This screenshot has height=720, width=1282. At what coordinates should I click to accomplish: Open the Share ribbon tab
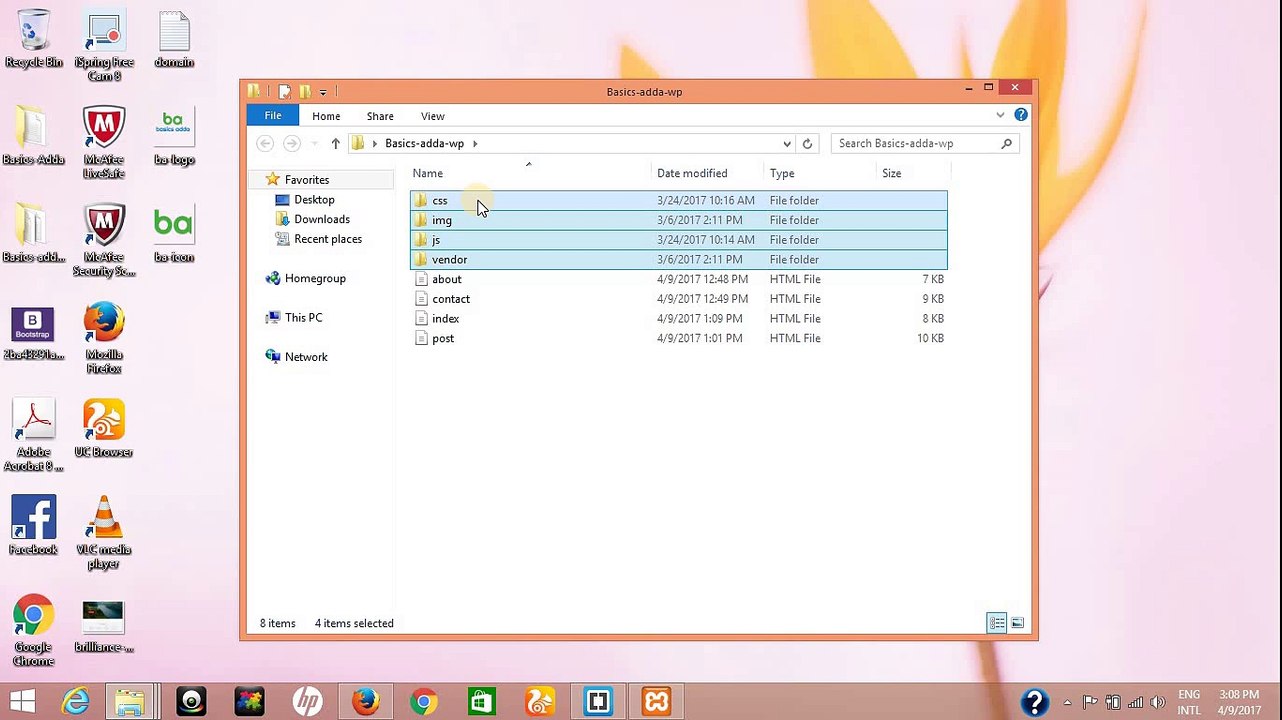380,116
